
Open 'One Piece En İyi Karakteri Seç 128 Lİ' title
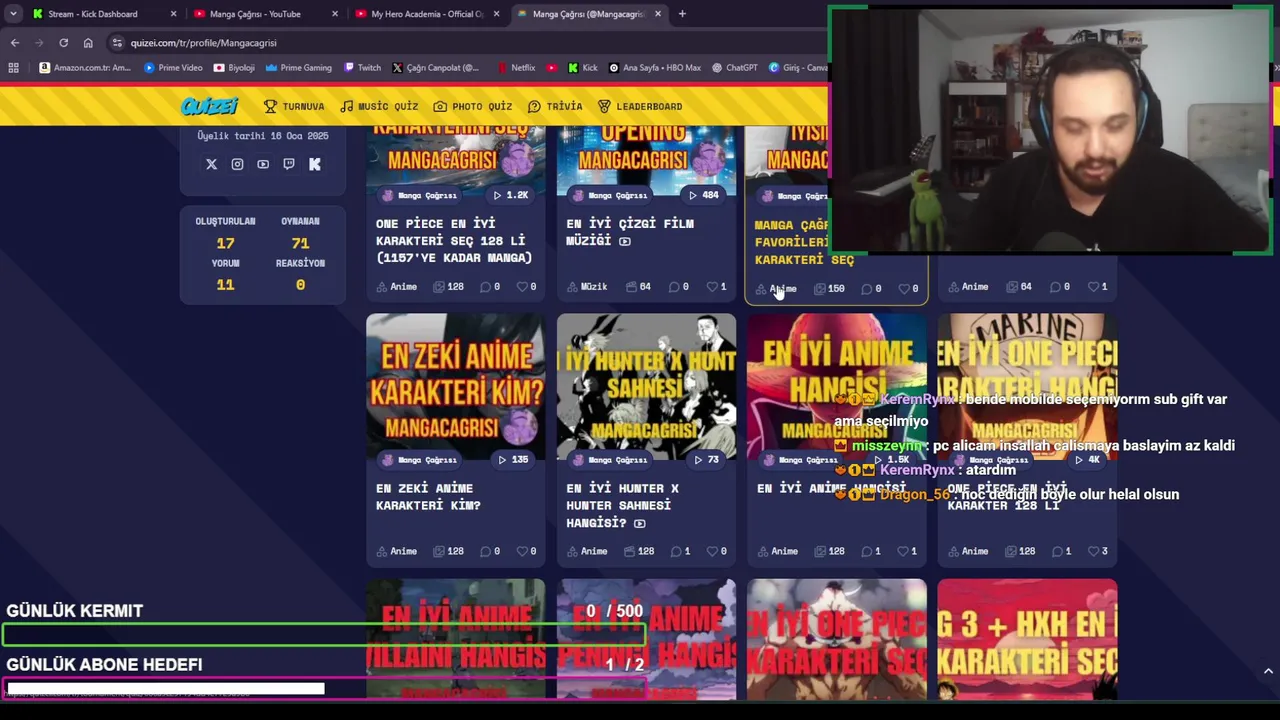[x=454, y=240]
